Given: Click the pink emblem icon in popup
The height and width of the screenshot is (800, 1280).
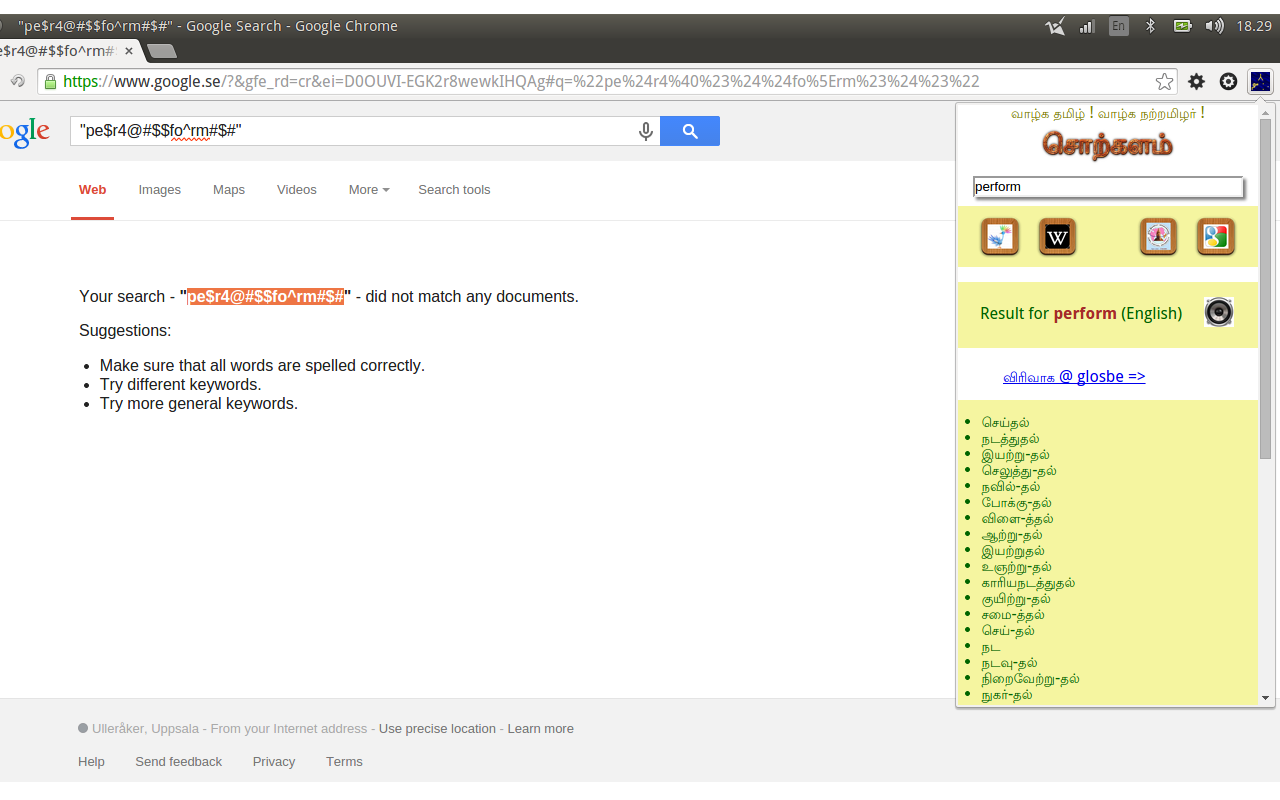Looking at the screenshot, I should tap(1158, 237).
